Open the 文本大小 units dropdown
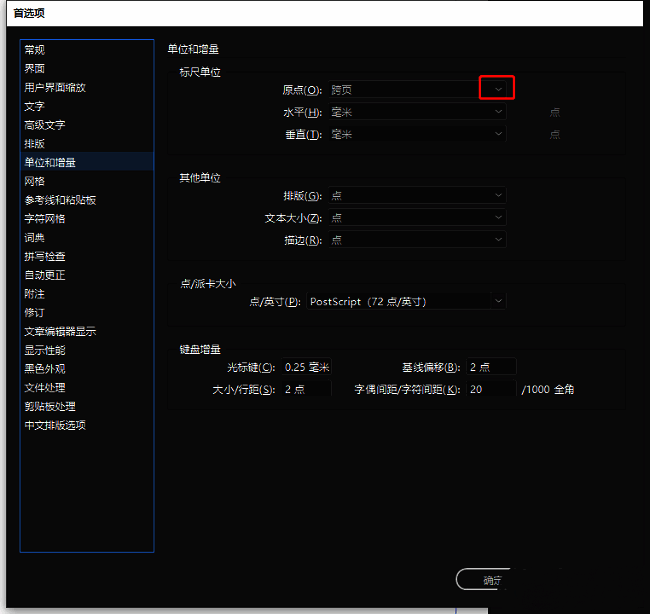Screen dimensions: 650x614 click(415, 218)
